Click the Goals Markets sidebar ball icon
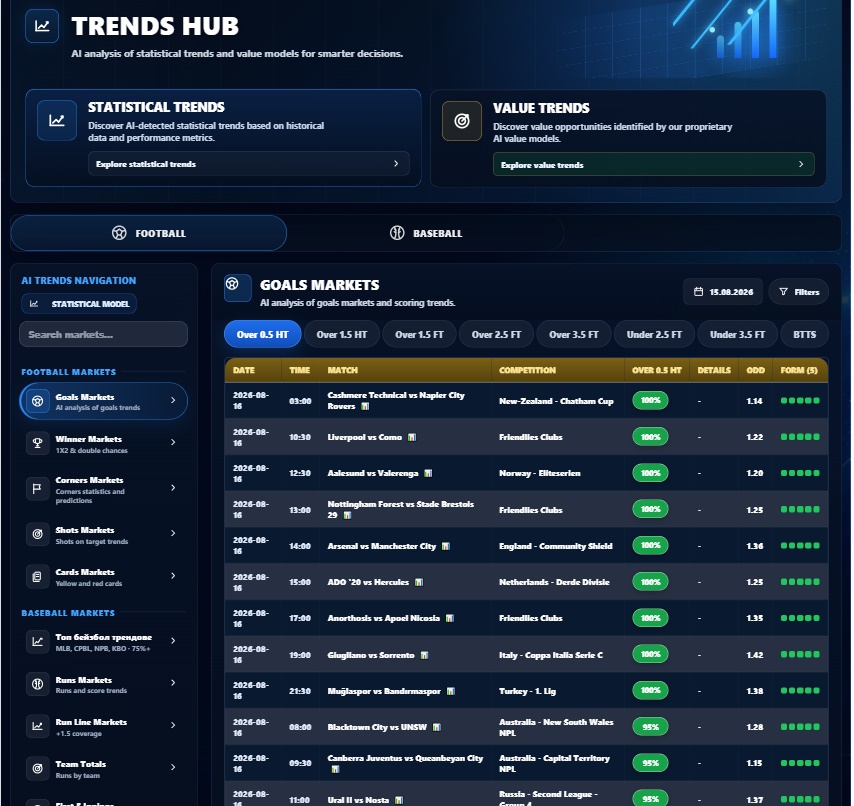Image resolution: width=854 pixels, height=806 pixels. coord(38,401)
